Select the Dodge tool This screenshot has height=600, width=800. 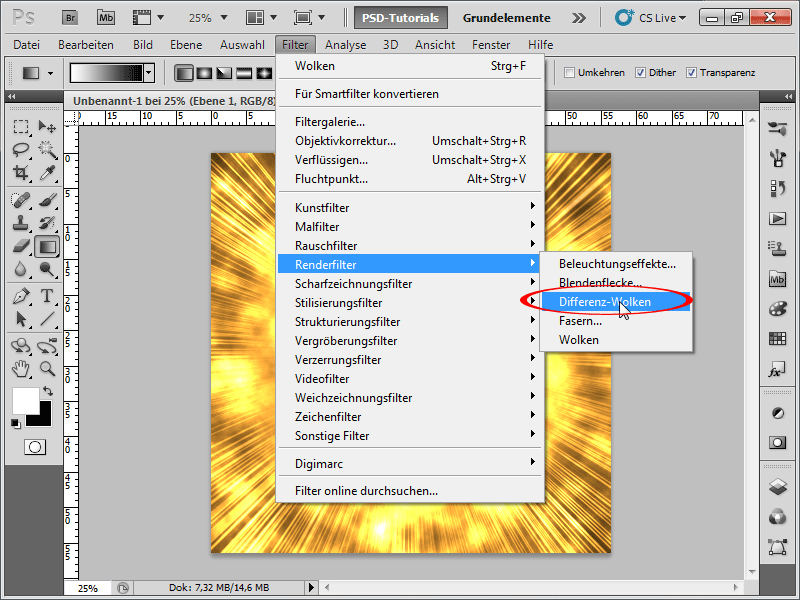pyautogui.click(x=47, y=269)
